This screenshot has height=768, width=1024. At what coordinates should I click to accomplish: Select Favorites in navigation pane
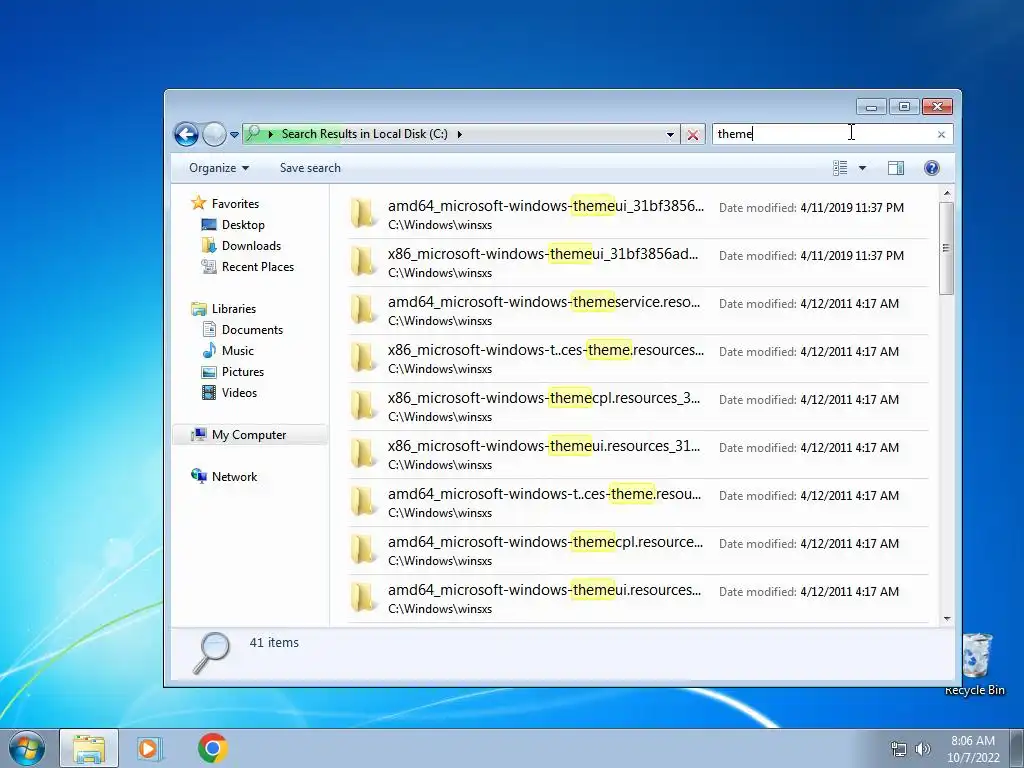click(x=235, y=204)
